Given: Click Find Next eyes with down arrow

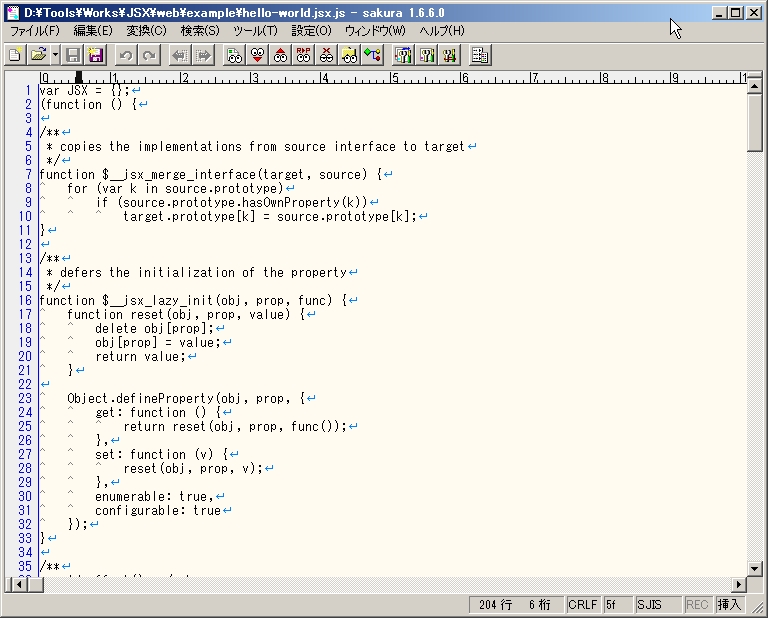Looking at the screenshot, I should coord(257,55).
